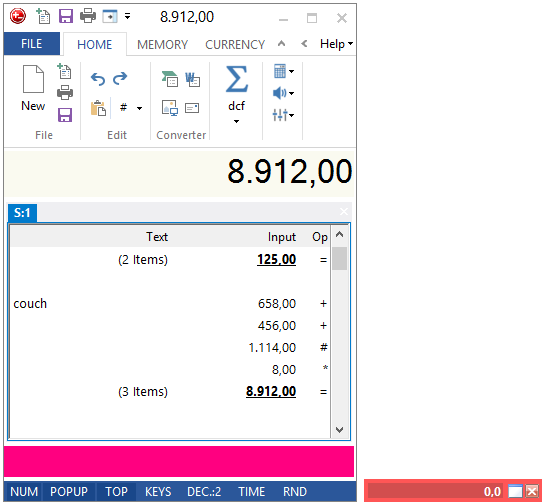Viewport: 545px width, 504px height.
Task: Click the picture-and-monitor converter icon
Action: click(170, 108)
